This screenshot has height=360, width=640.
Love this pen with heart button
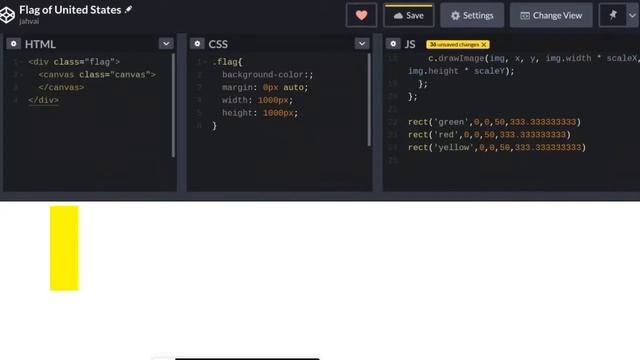361,16
